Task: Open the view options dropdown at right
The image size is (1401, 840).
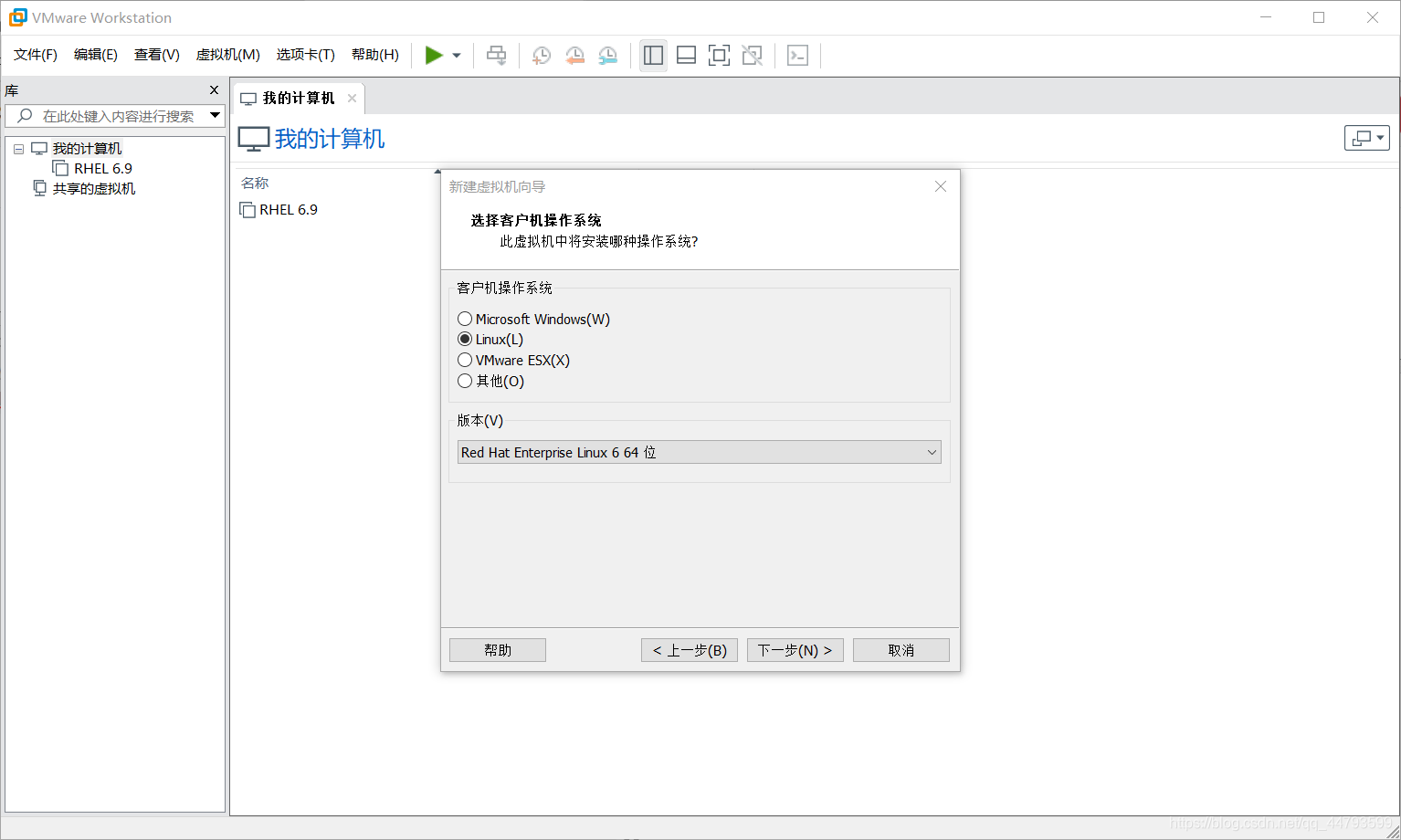Action: point(1367,138)
